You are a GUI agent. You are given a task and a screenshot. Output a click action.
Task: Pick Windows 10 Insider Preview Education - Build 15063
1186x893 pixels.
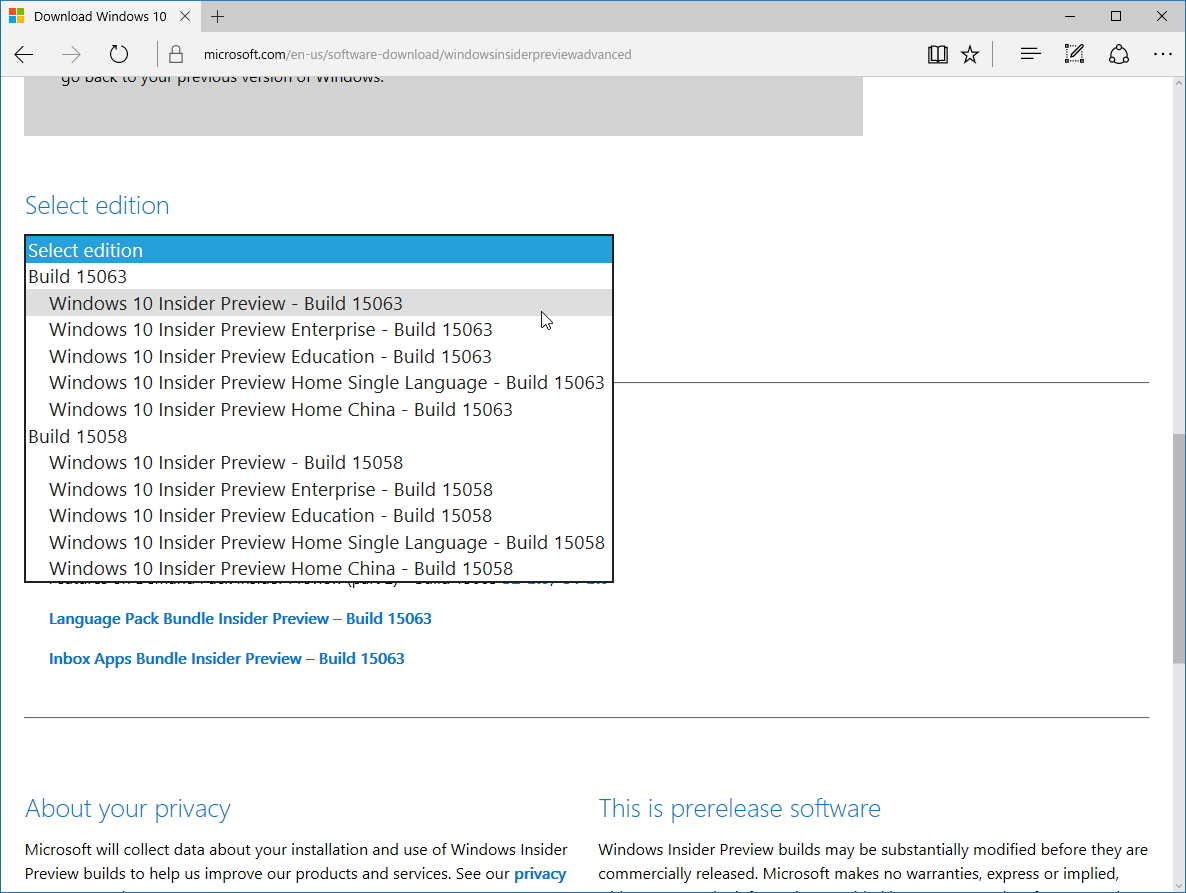click(x=270, y=355)
